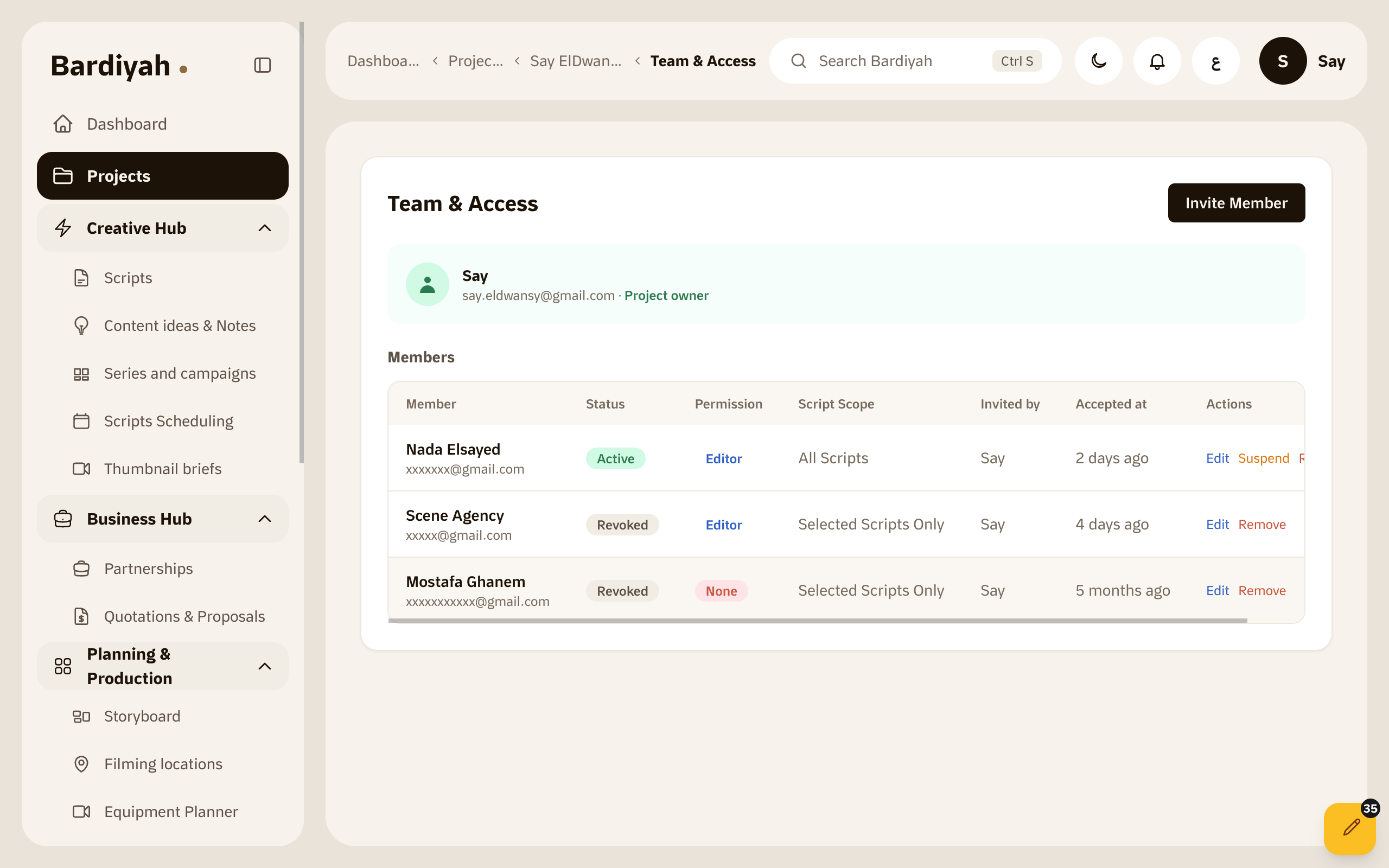Click the sidebar vertical scrollbar
The image size is (1389, 868).
click(301, 242)
